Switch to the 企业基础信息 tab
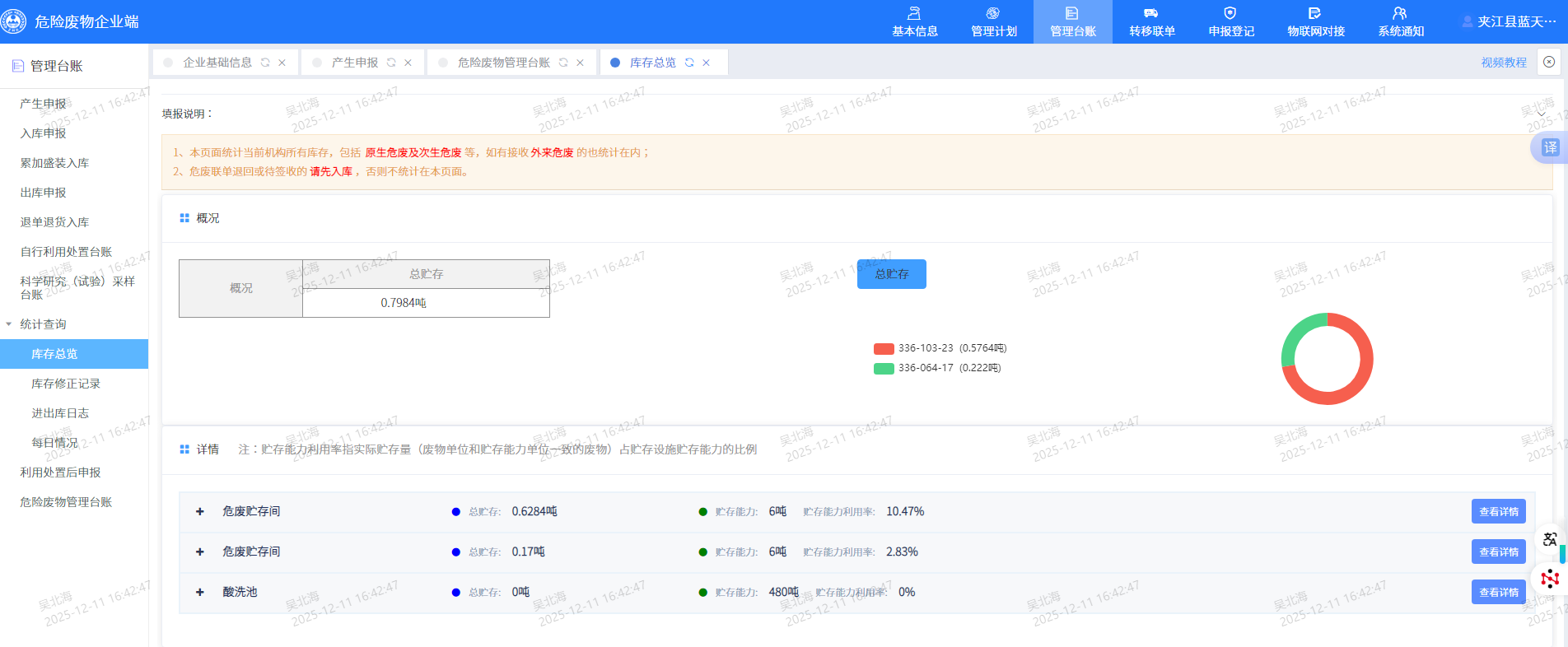This screenshot has width=1568, height=647. pos(217,63)
